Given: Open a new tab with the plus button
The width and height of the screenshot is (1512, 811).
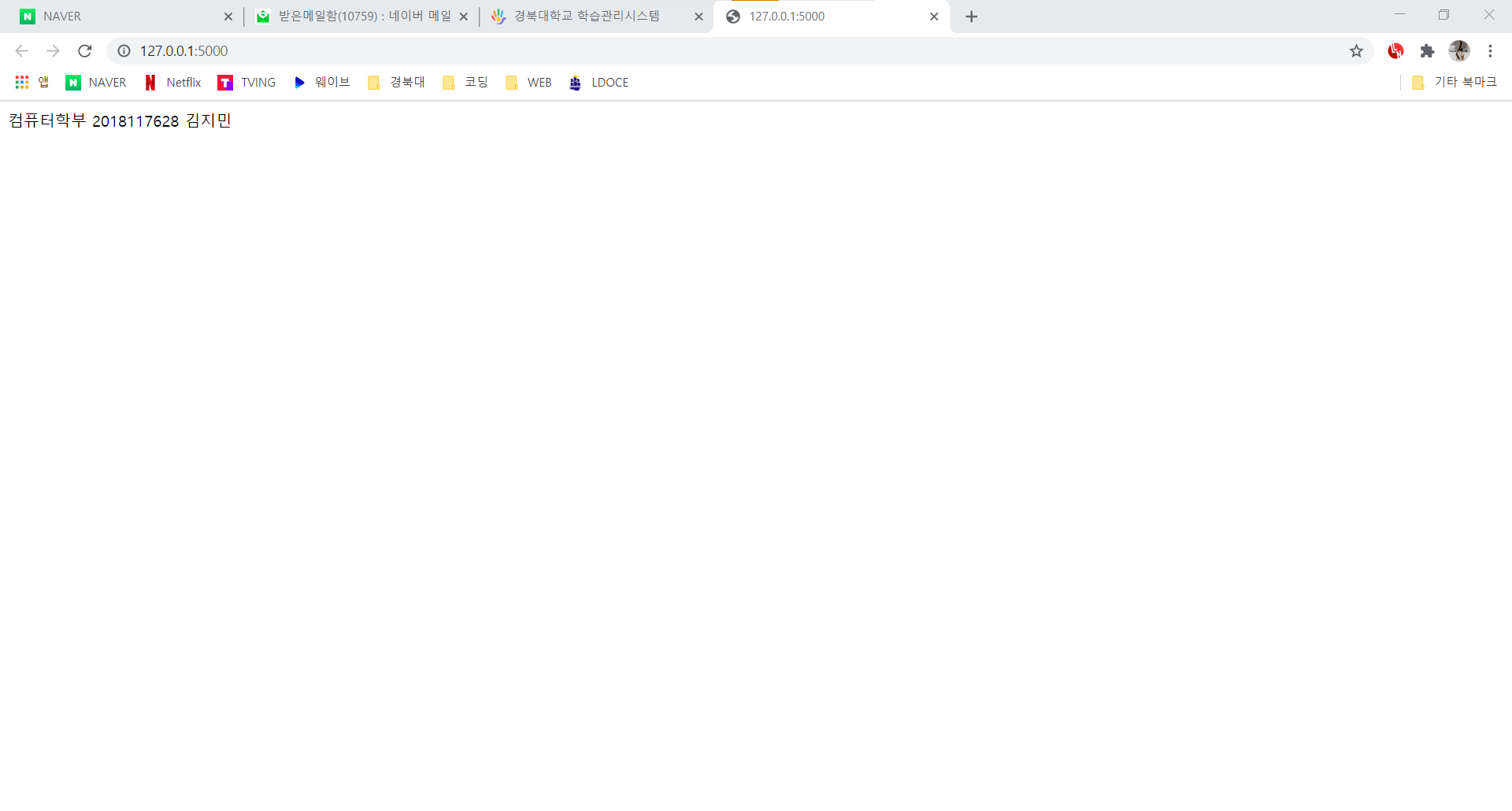Looking at the screenshot, I should coord(971,16).
